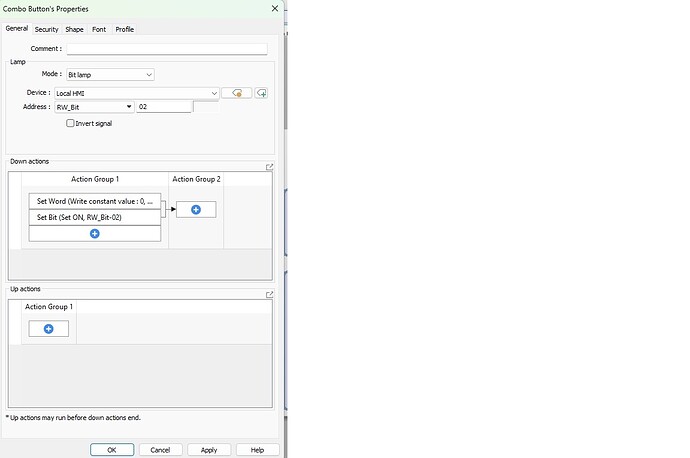The image size is (690, 458).
Task: Click the add device icon with green plus
Action: pos(261,93)
